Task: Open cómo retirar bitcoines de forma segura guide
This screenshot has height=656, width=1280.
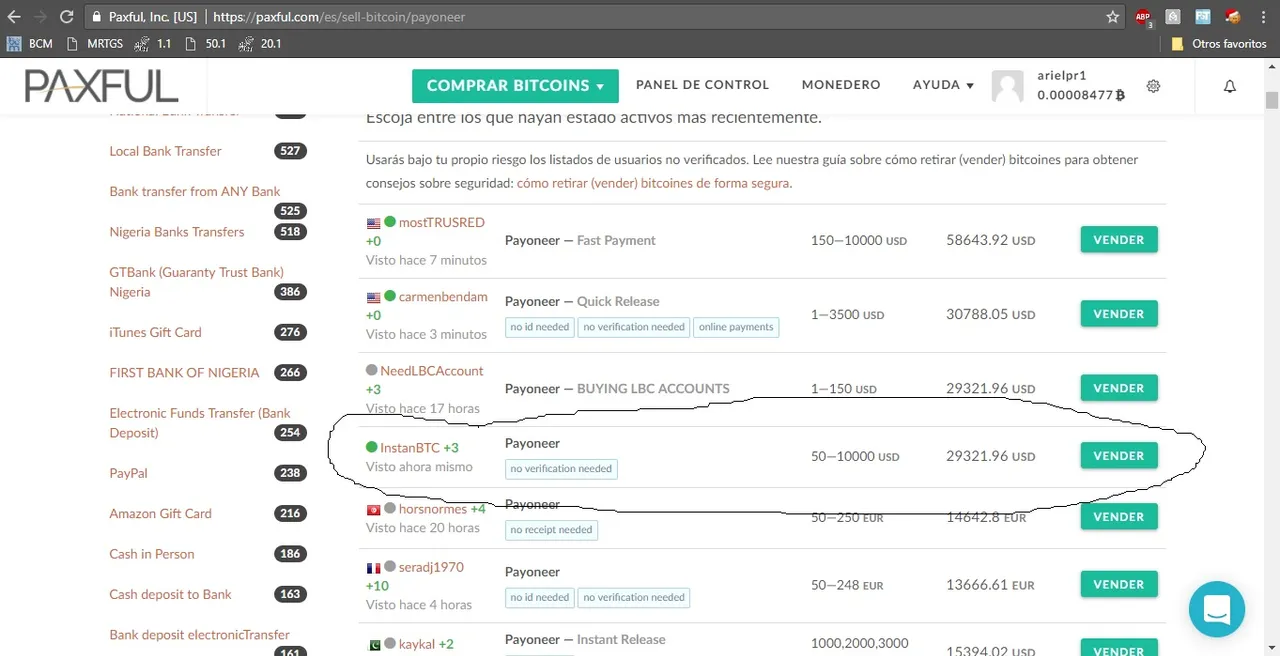Action: (x=653, y=184)
